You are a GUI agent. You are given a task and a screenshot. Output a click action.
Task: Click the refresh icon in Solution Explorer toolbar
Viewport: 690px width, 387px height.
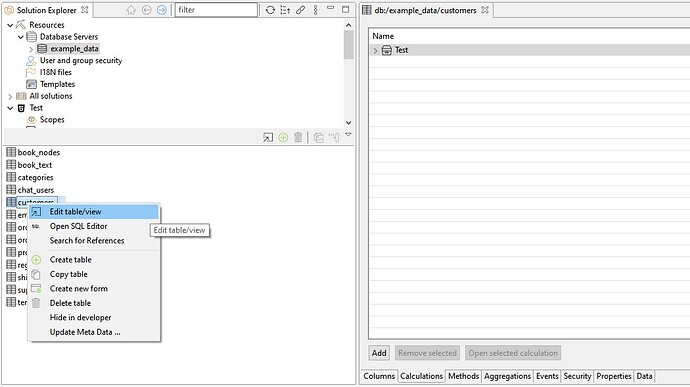pyautogui.click(x=270, y=10)
